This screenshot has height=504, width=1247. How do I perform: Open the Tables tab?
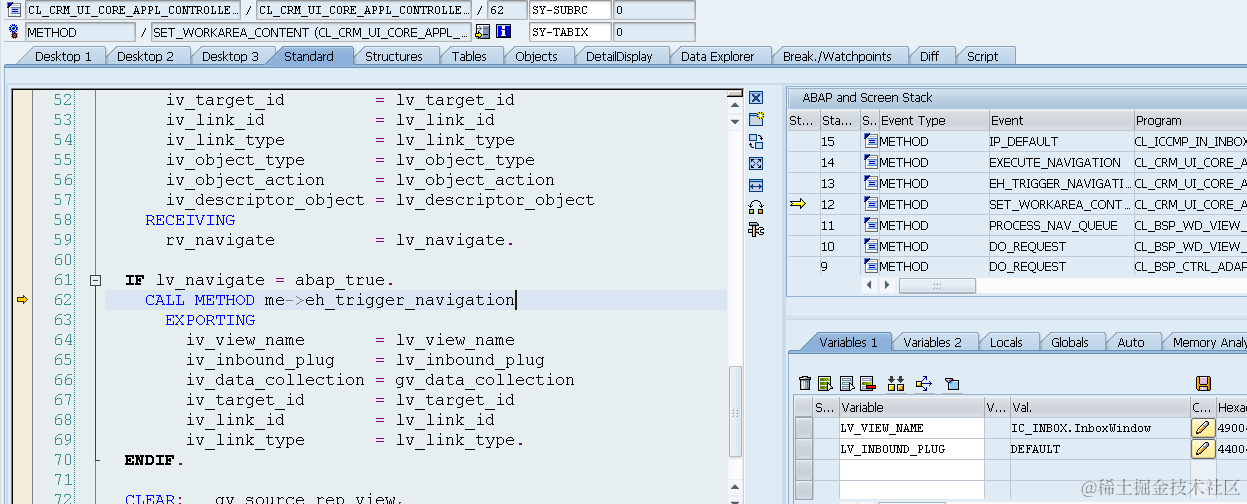tap(469, 56)
